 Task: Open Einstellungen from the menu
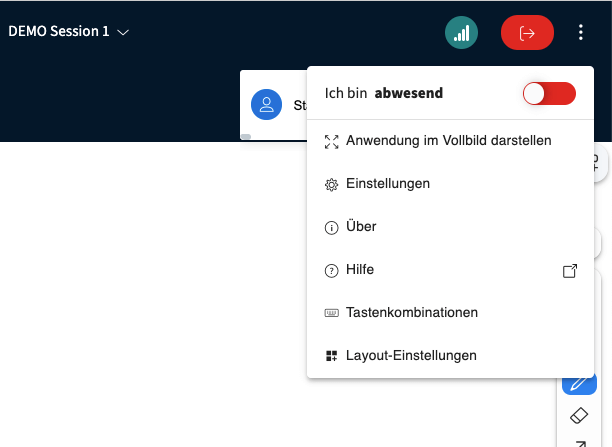click(387, 184)
